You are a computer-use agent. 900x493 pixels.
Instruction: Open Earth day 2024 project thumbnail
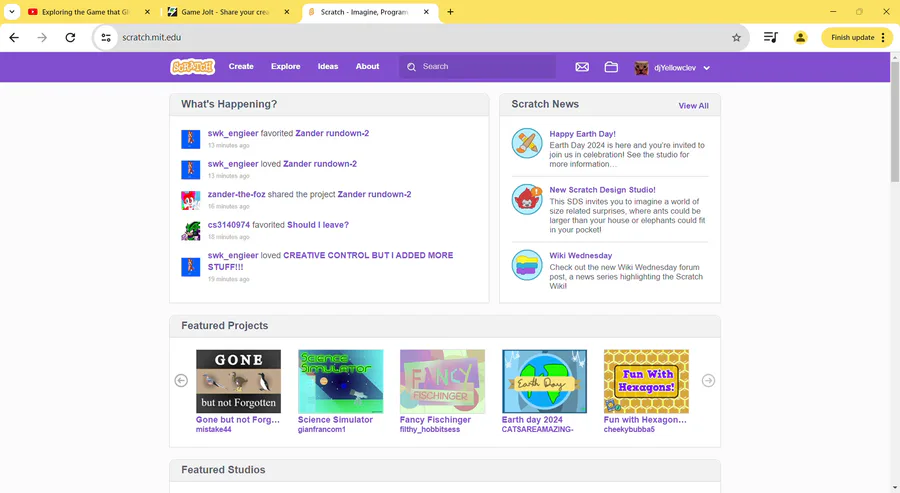point(544,381)
